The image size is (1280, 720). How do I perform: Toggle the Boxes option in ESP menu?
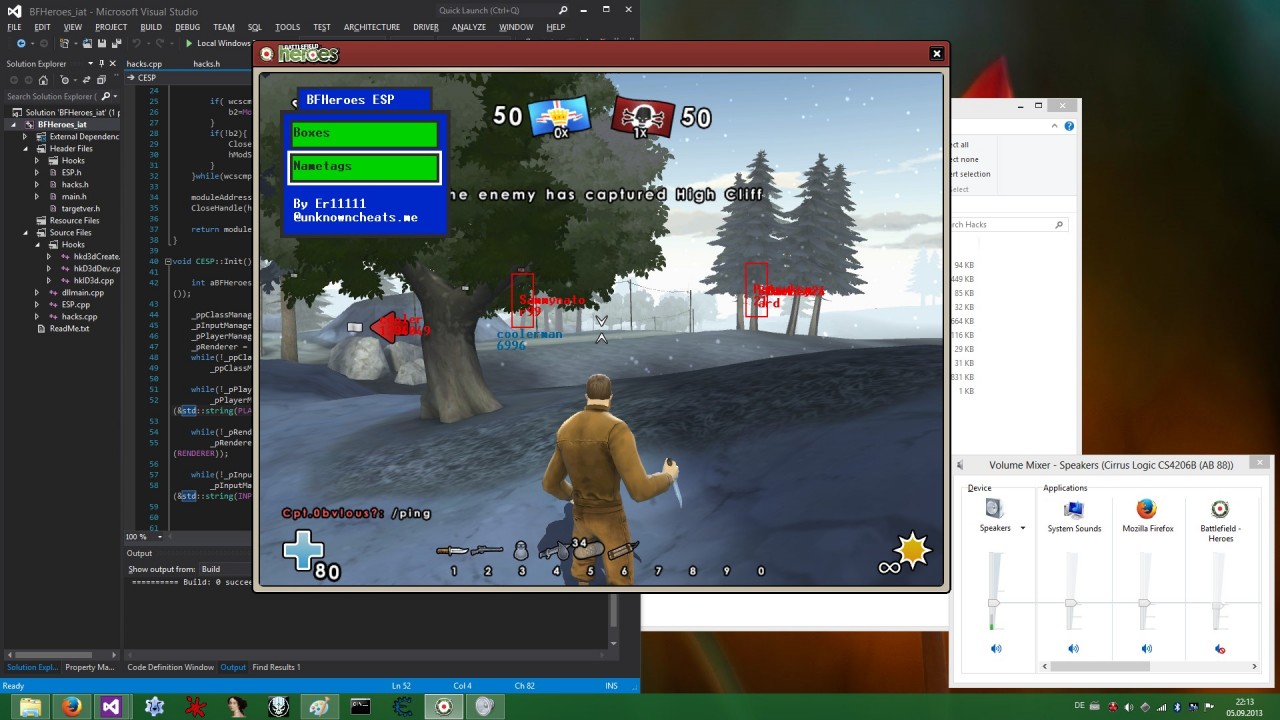[364, 134]
